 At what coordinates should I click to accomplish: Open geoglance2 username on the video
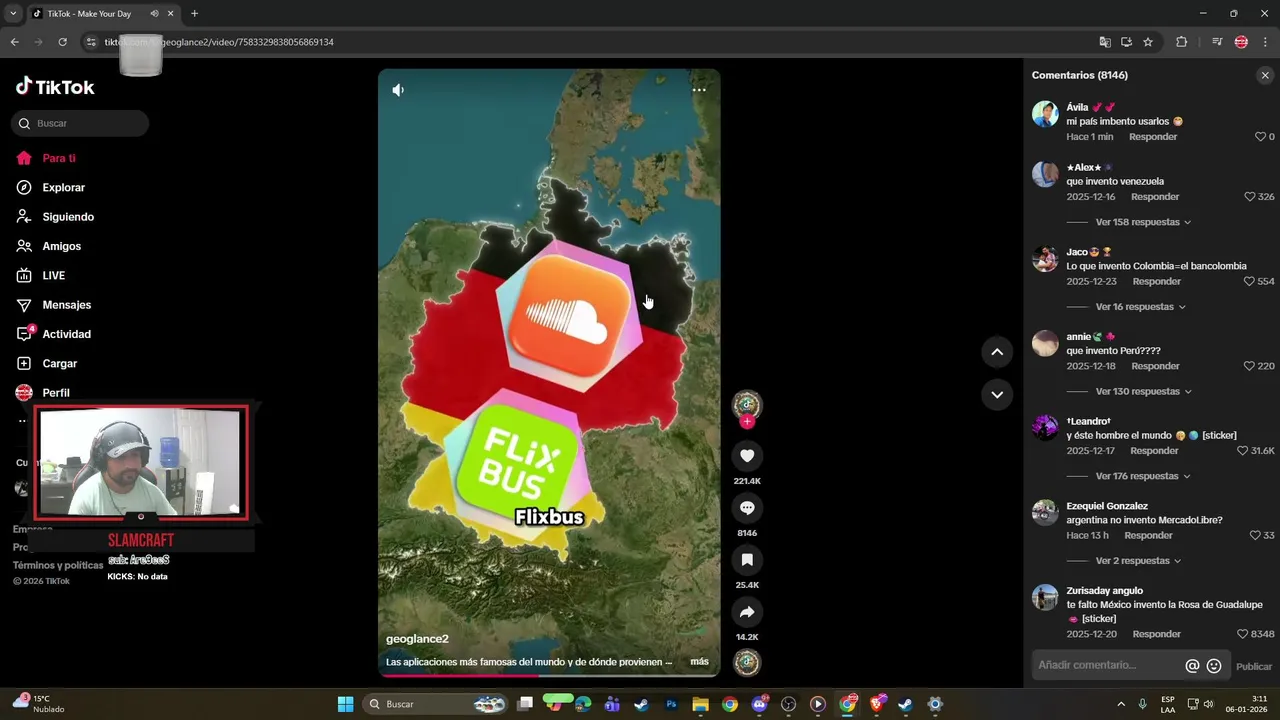click(x=417, y=639)
